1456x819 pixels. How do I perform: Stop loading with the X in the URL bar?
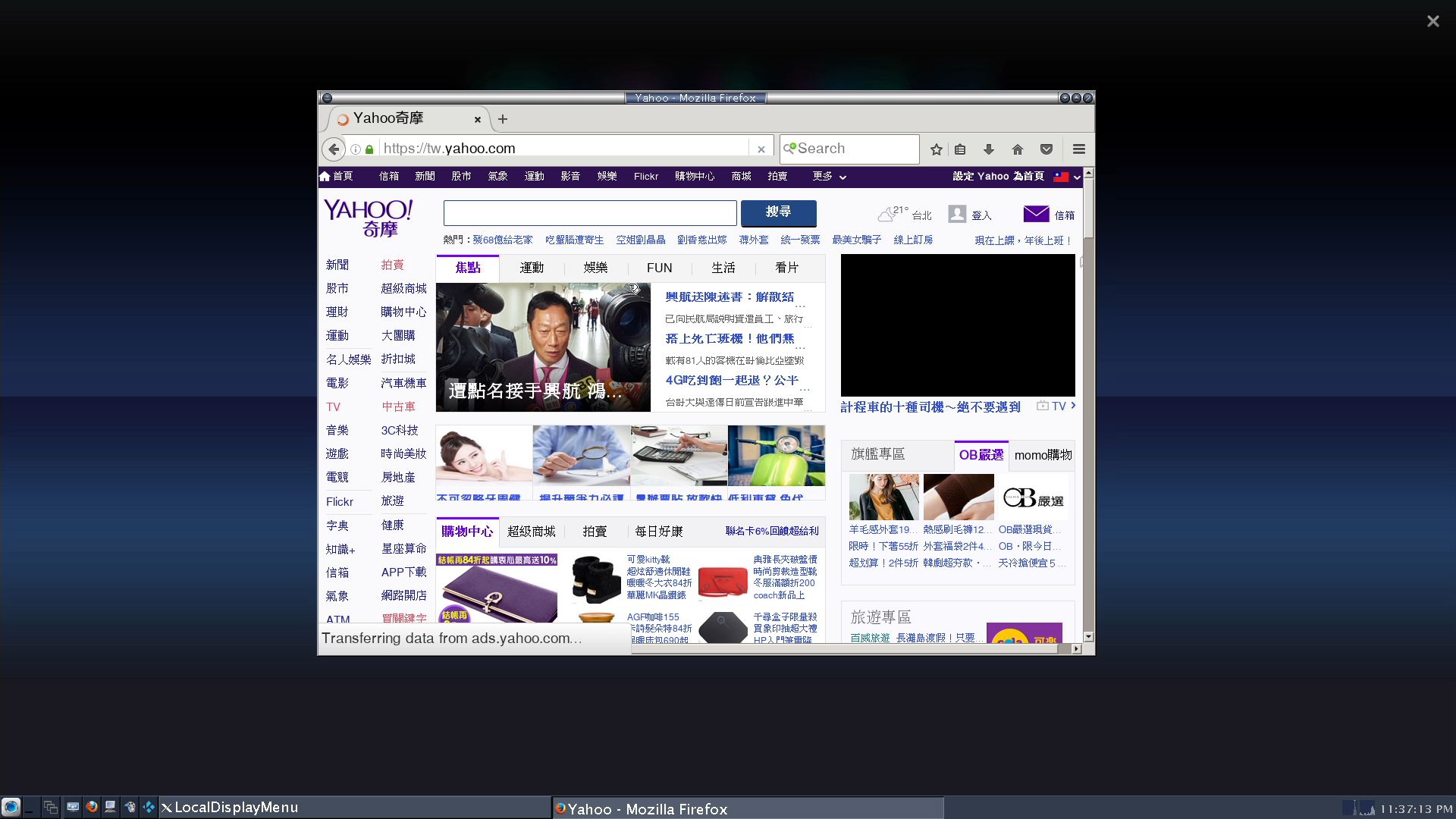[761, 149]
